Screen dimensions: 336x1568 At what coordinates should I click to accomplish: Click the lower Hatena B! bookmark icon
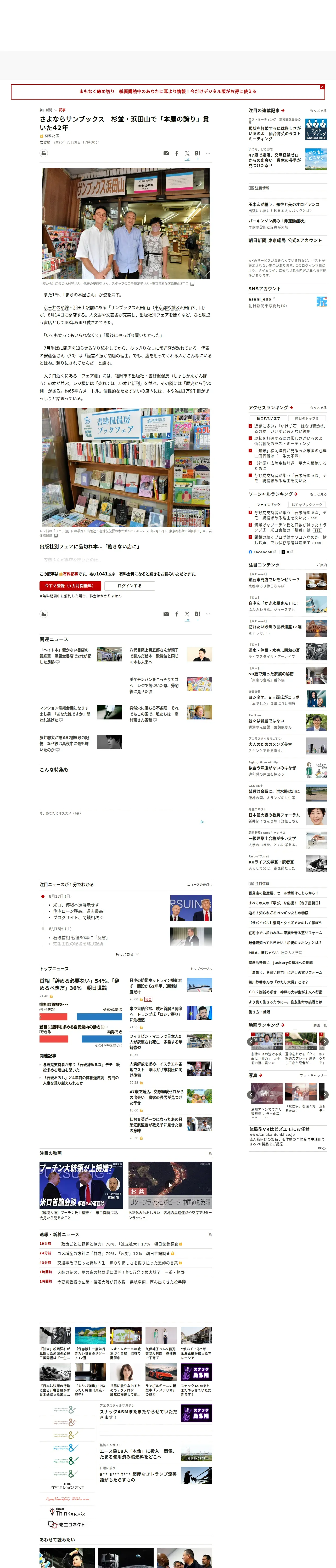point(198,614)
